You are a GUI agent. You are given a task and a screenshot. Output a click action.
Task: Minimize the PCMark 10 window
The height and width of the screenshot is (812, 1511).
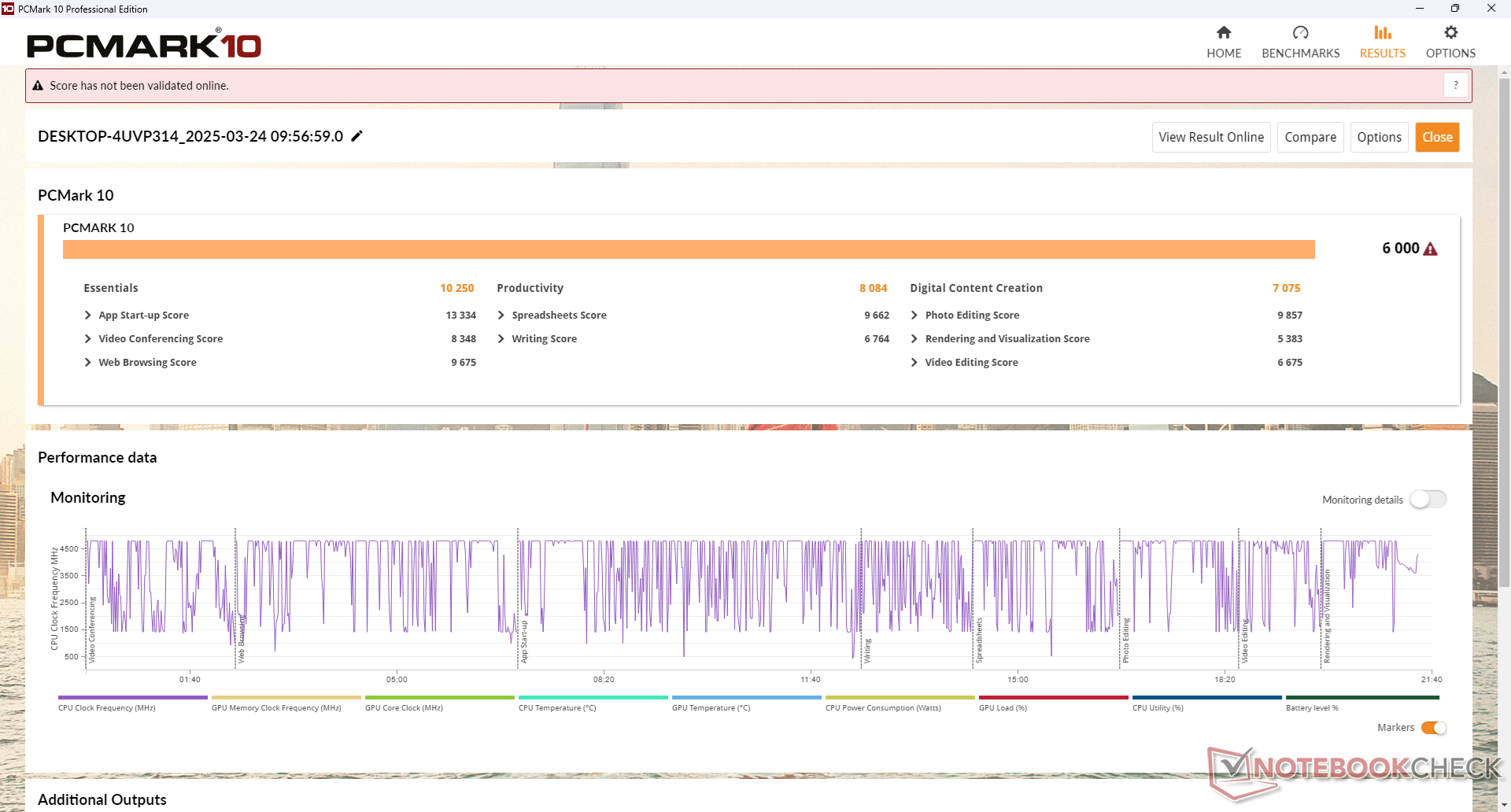tap(1420, 9)
